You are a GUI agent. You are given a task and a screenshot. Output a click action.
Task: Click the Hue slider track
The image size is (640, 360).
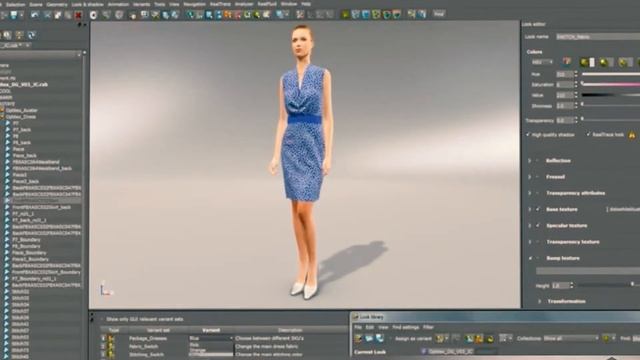(611, 74)
